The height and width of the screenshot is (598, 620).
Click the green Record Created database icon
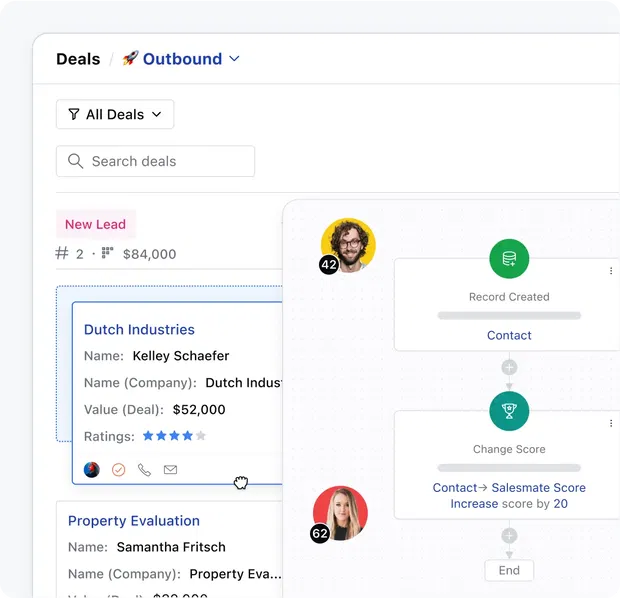(x=509, y=260)
